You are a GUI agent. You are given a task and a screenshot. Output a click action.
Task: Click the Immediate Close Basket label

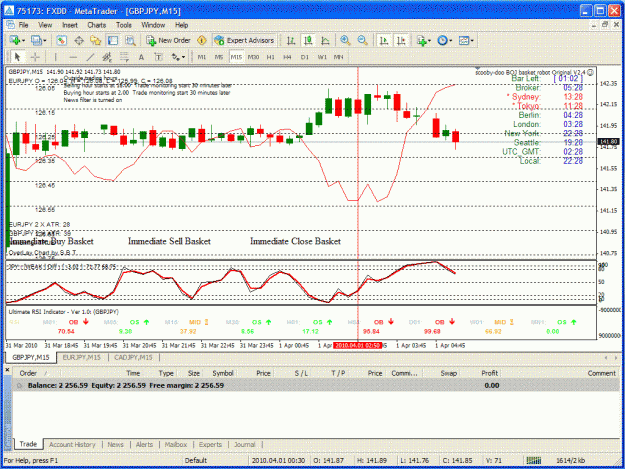(x=295, y=241)
